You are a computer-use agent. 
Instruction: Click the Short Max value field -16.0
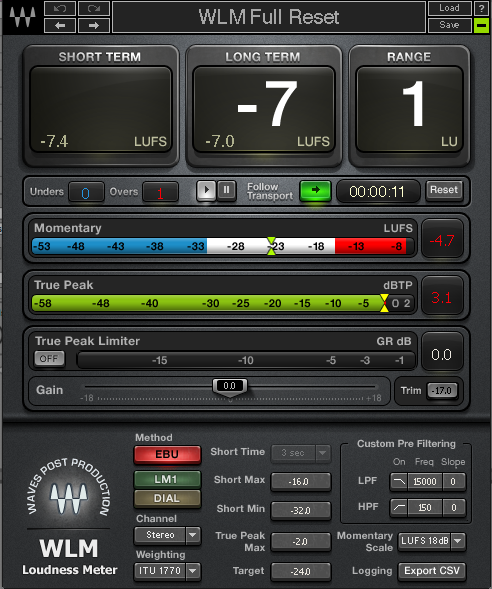pyautogui.click(x=301, y=482)
